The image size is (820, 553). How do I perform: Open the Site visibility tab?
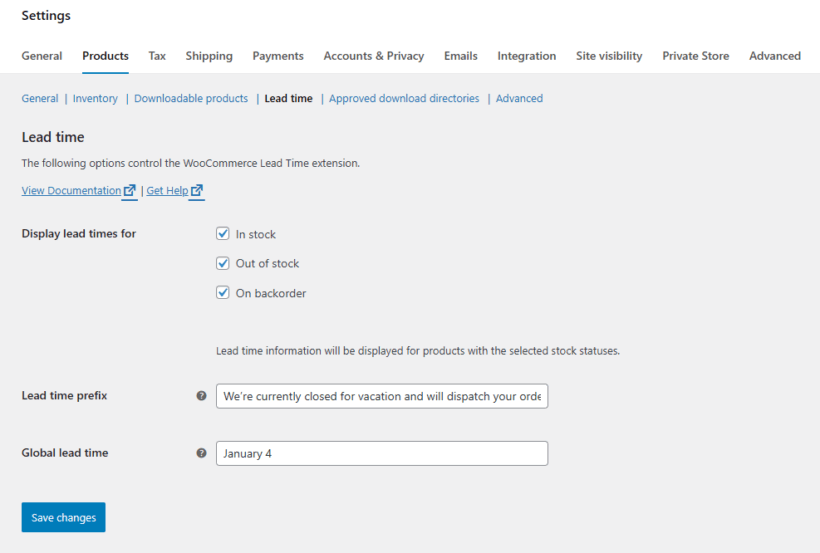pos(609,56)
